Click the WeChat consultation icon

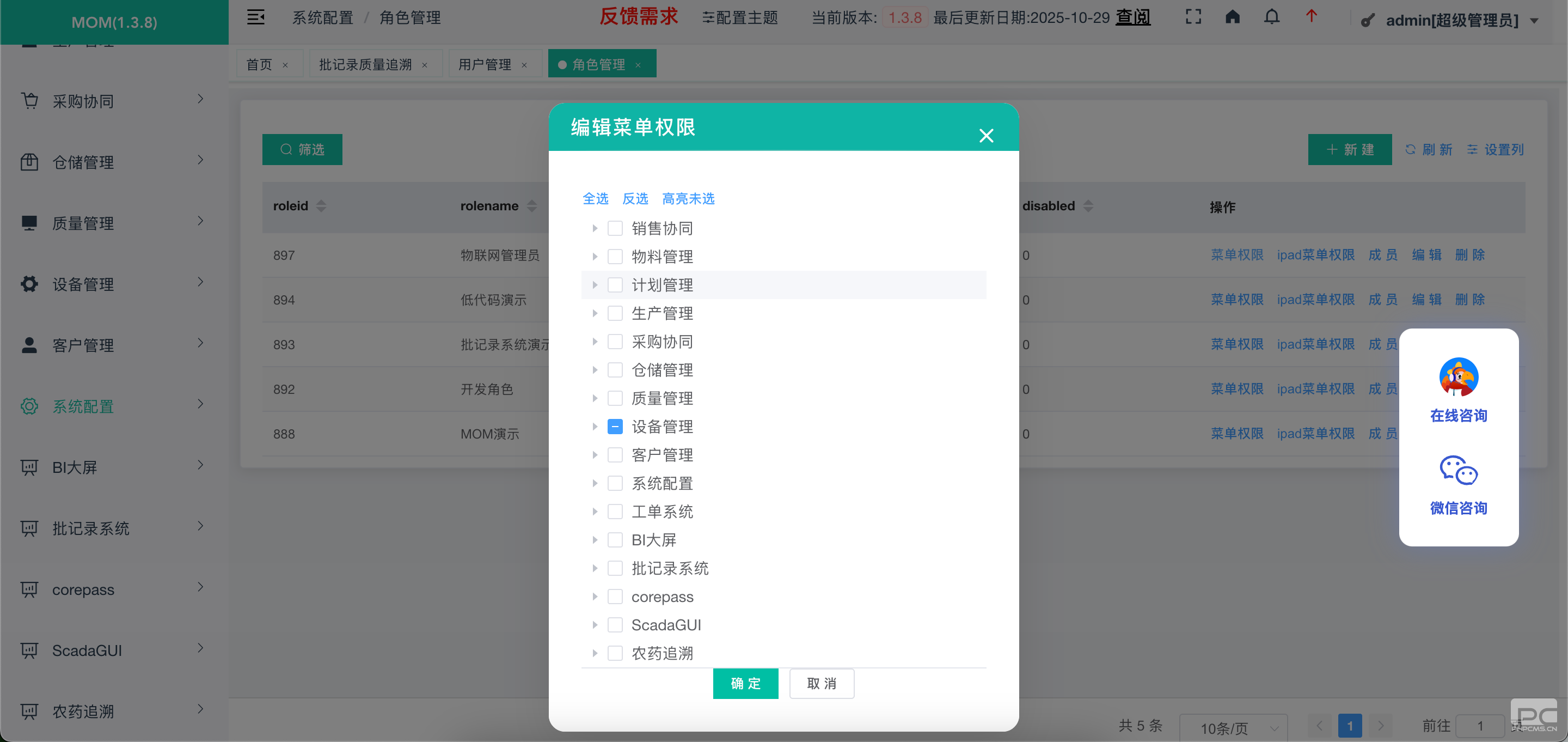click(1459, 470)
